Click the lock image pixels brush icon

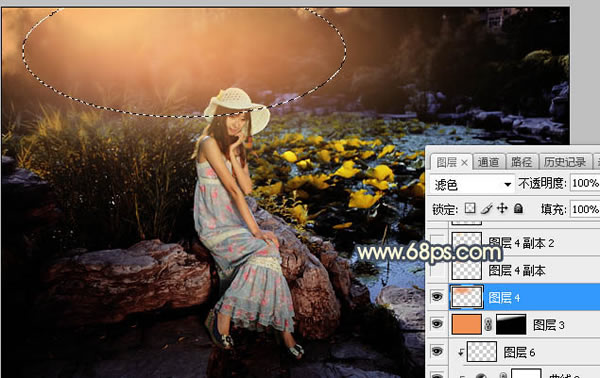486,209
